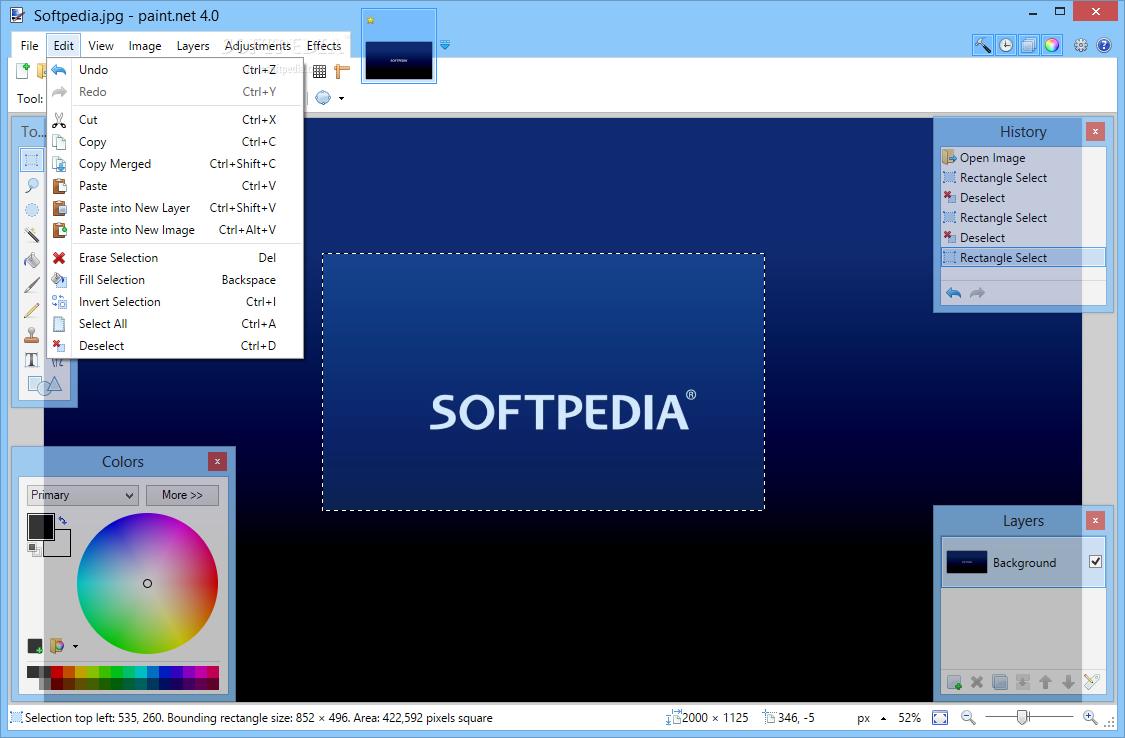Image resolution: width=1125 pixels, height=738 pixels.
Task: Click the fit-to-window zoom icon
Action: tap(940, 717)
